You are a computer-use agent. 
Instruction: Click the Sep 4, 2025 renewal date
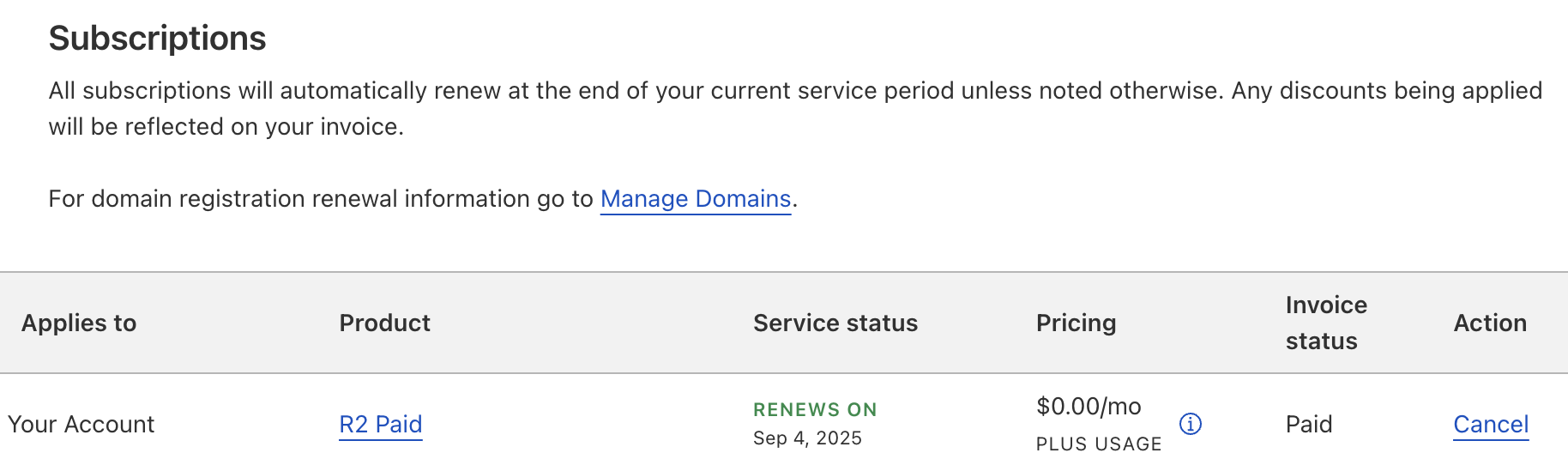807,438
